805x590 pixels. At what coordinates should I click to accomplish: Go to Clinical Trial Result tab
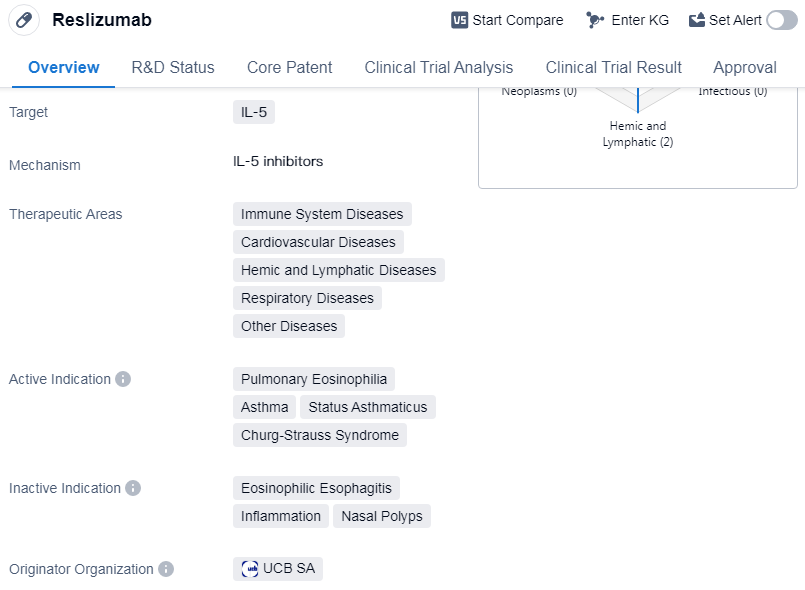[x=613, y=68]
